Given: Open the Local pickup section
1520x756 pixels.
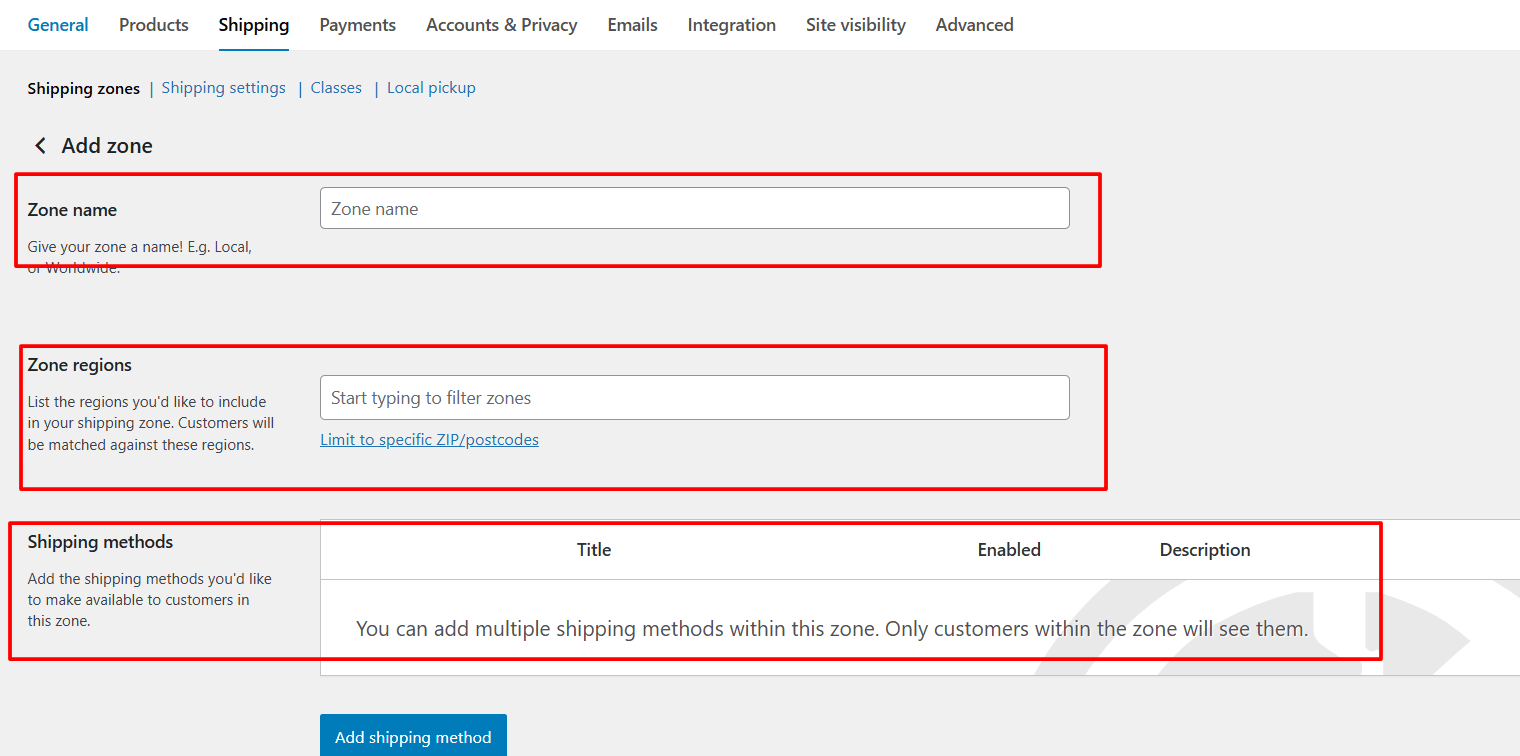Looking at the screenshot, I should point(431,88).
